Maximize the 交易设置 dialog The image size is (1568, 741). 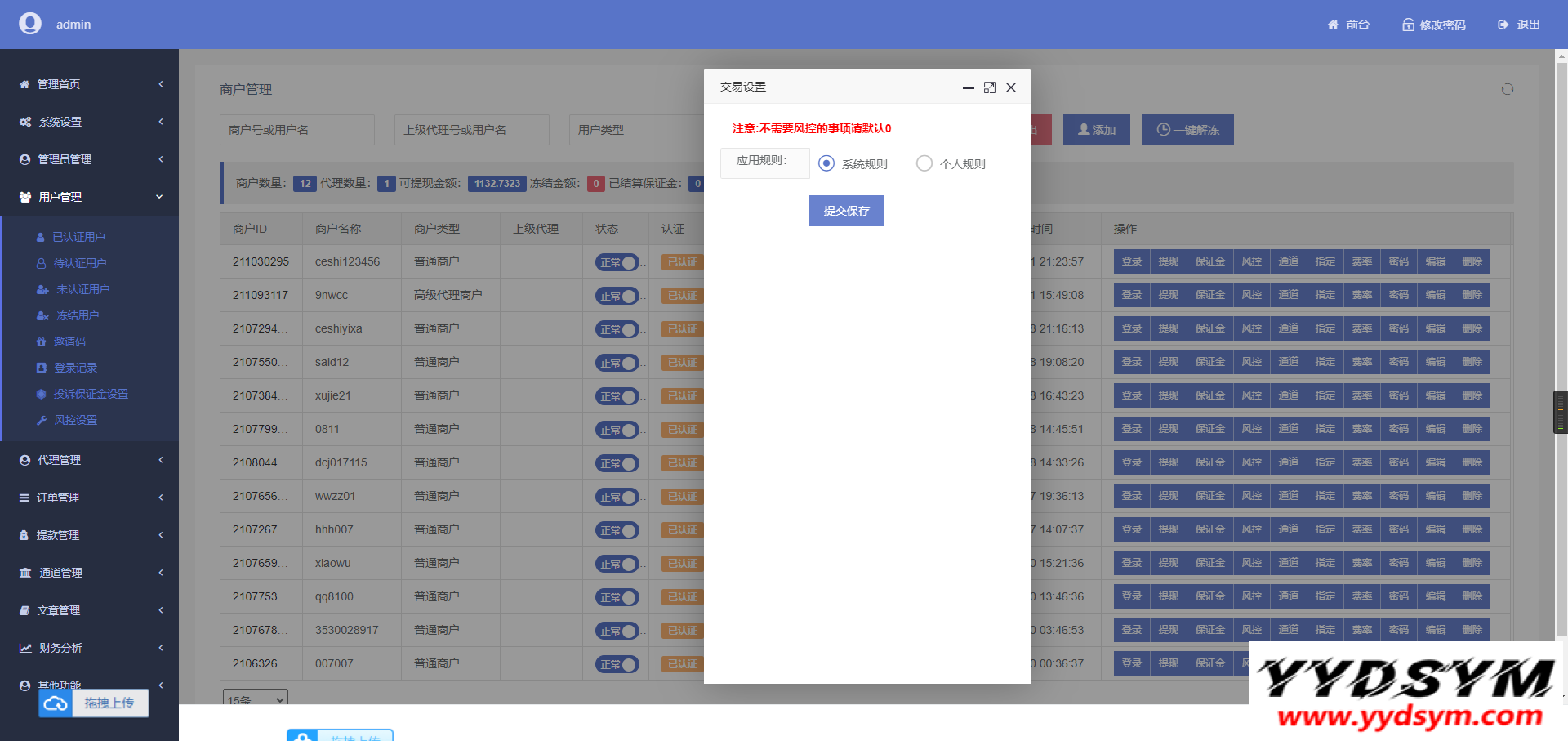tap(989, 87)
